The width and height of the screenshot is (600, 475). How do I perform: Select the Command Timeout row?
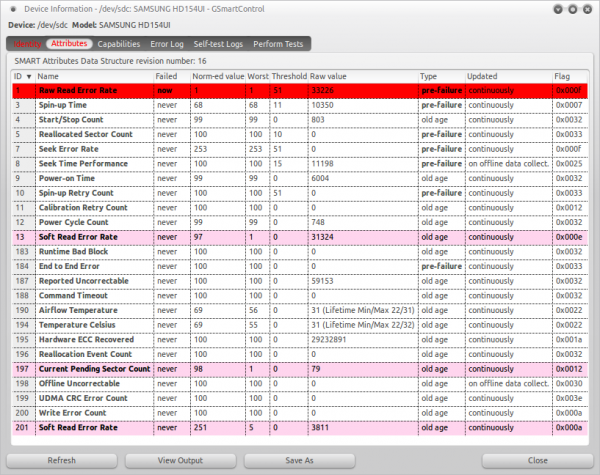[300, 296]
